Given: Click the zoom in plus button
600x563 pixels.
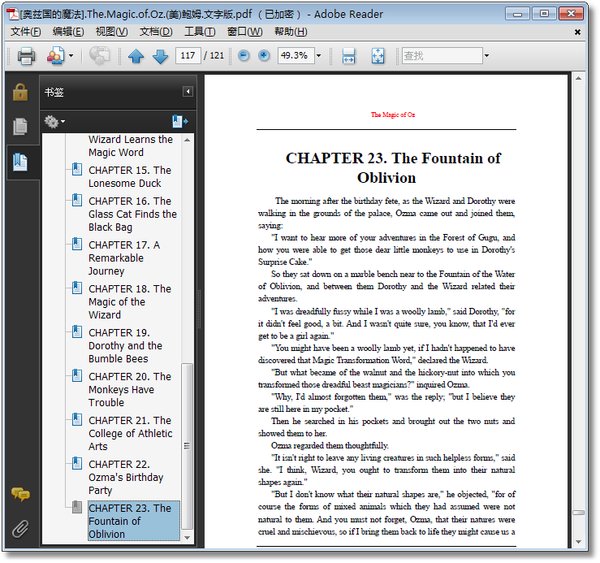Looking at the screenshot, I should tap(264, 56).
